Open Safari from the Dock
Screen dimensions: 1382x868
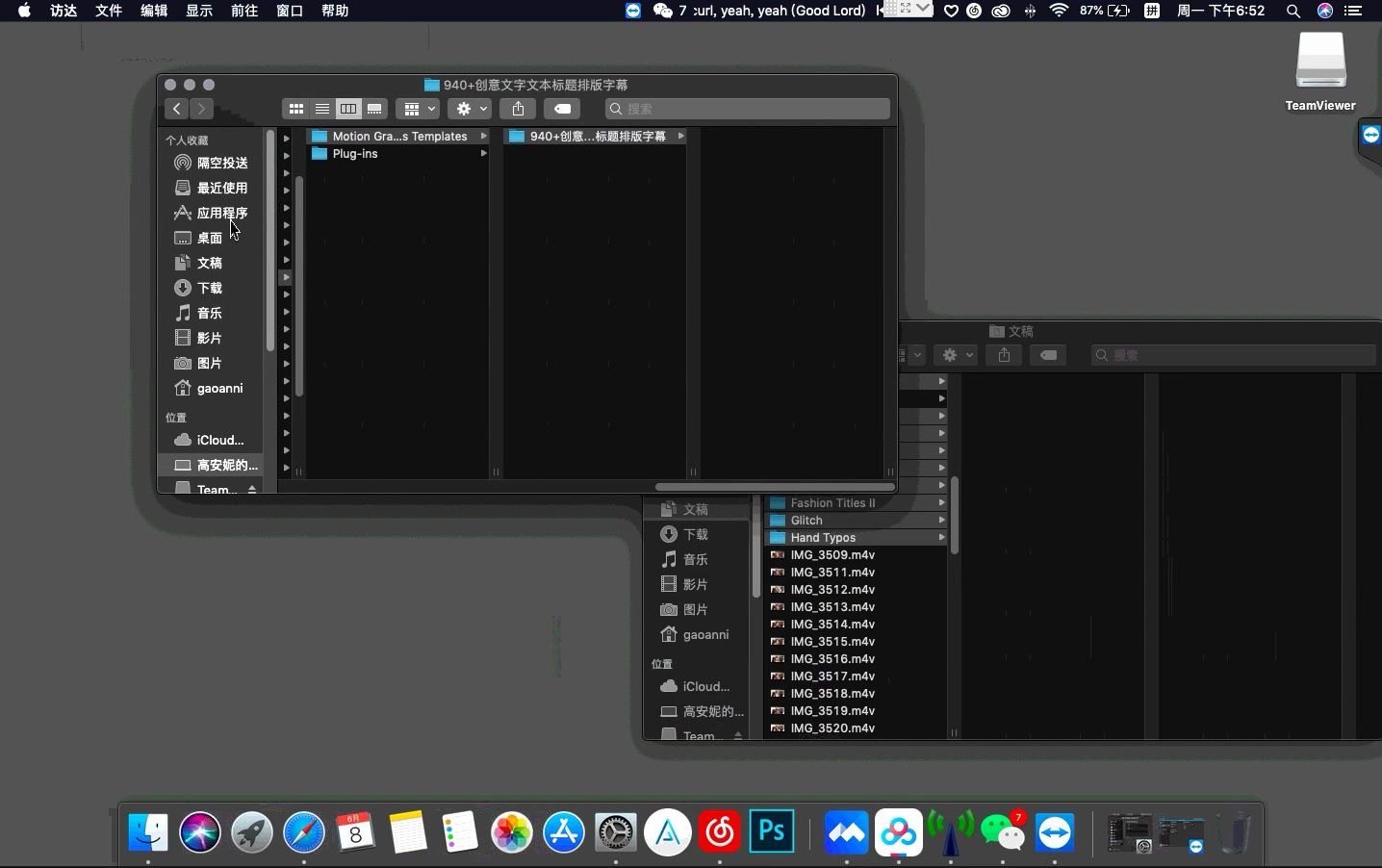tap(303, 831)
